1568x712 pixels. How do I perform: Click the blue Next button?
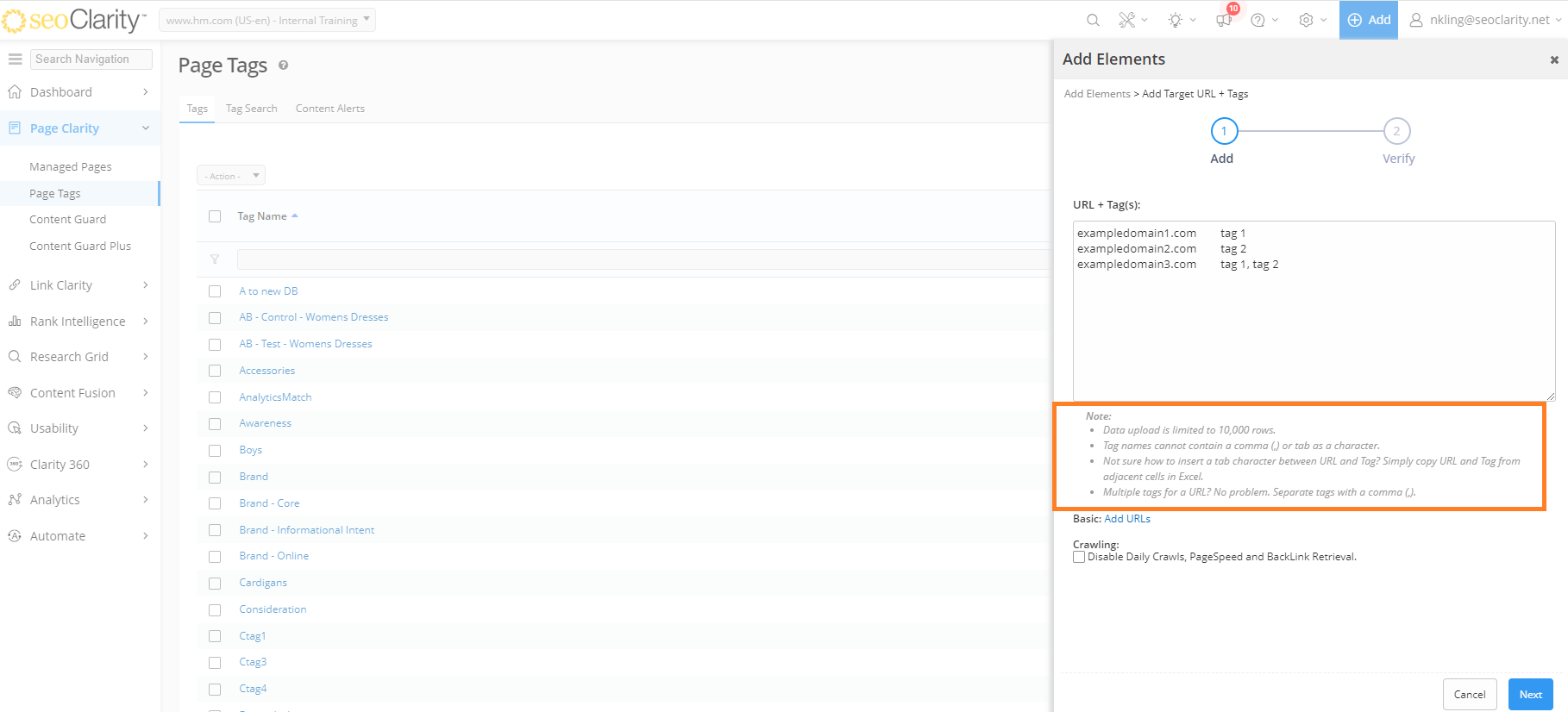(x=1530, y=694)
